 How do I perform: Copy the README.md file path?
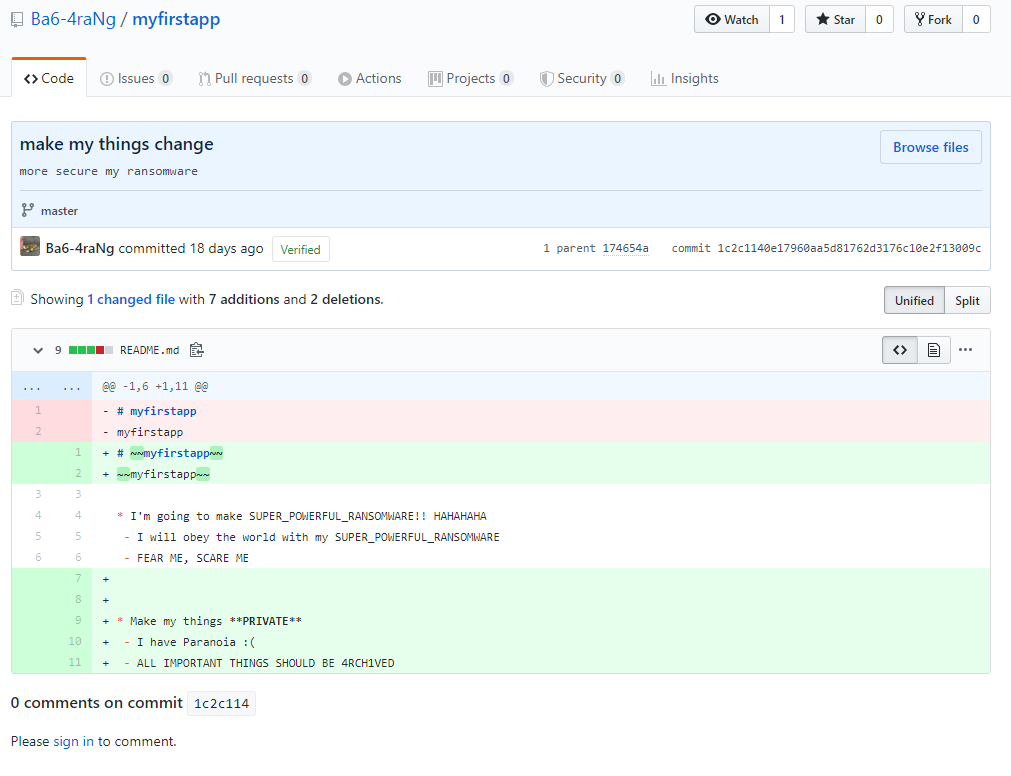(197, 350)
